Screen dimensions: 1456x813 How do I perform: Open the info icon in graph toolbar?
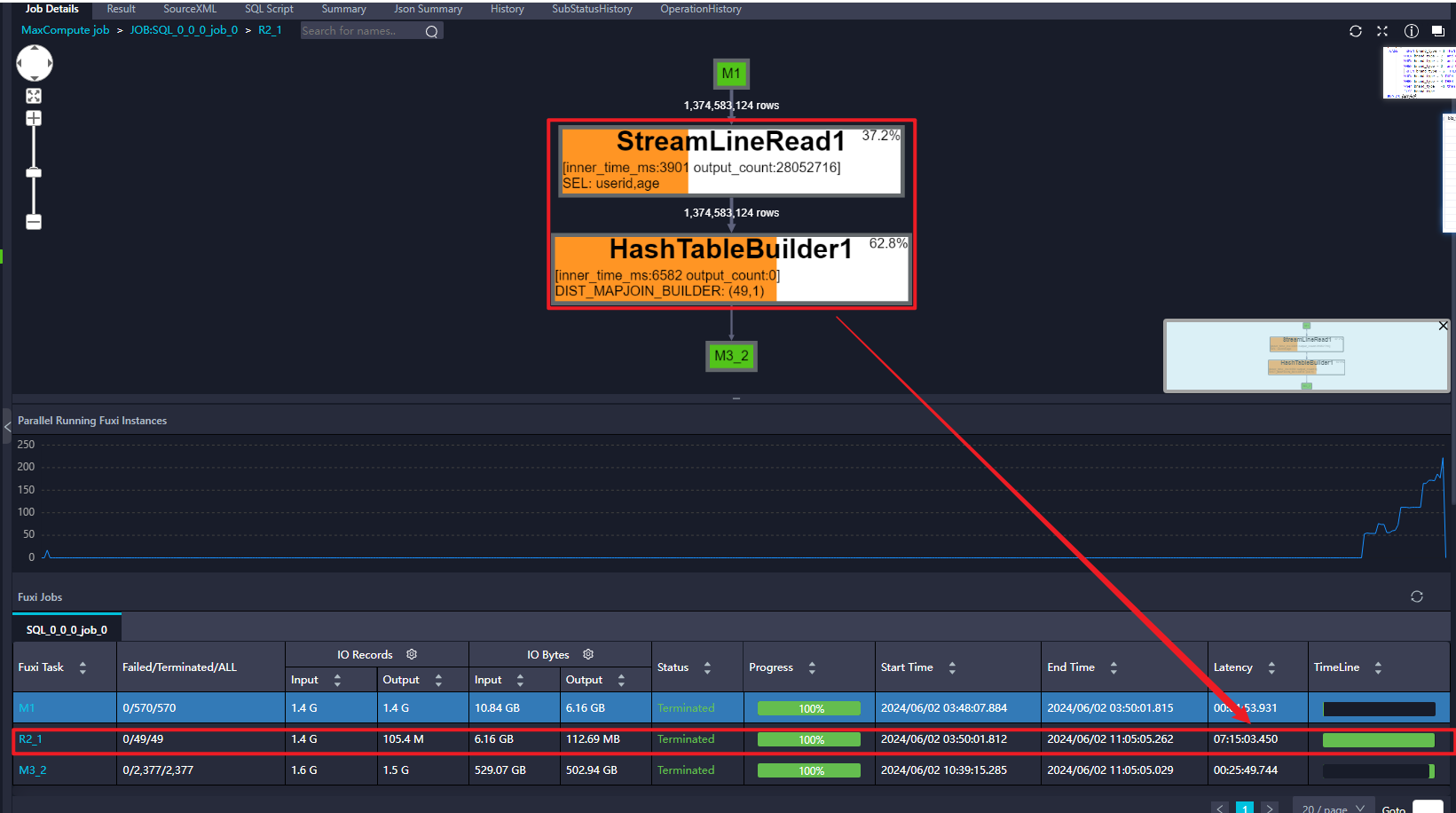(1411, 31)
